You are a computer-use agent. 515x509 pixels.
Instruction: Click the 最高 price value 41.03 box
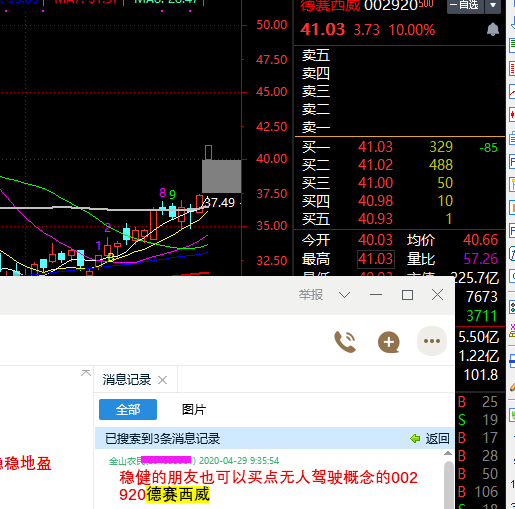(376, 259)
